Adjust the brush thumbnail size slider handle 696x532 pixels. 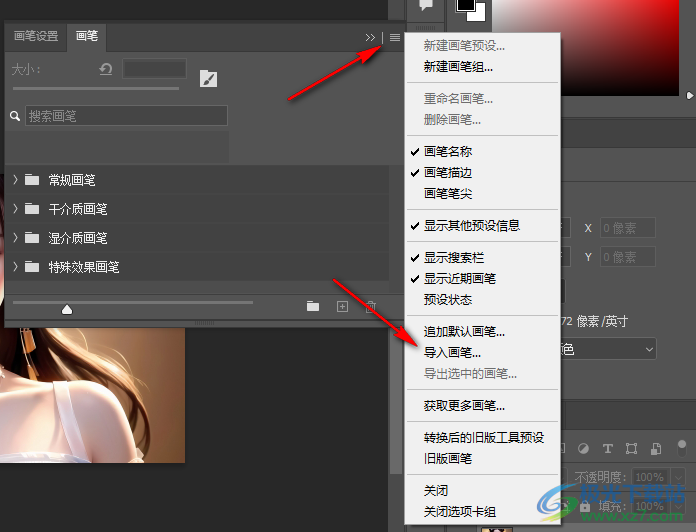click(67, 309)
